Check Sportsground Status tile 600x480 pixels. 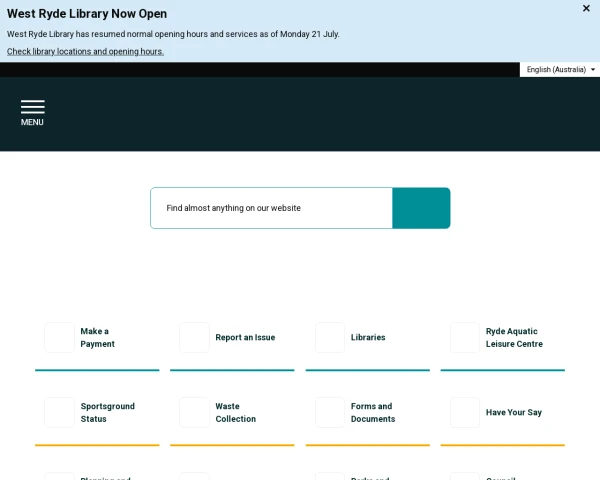(x=97, y=413)
